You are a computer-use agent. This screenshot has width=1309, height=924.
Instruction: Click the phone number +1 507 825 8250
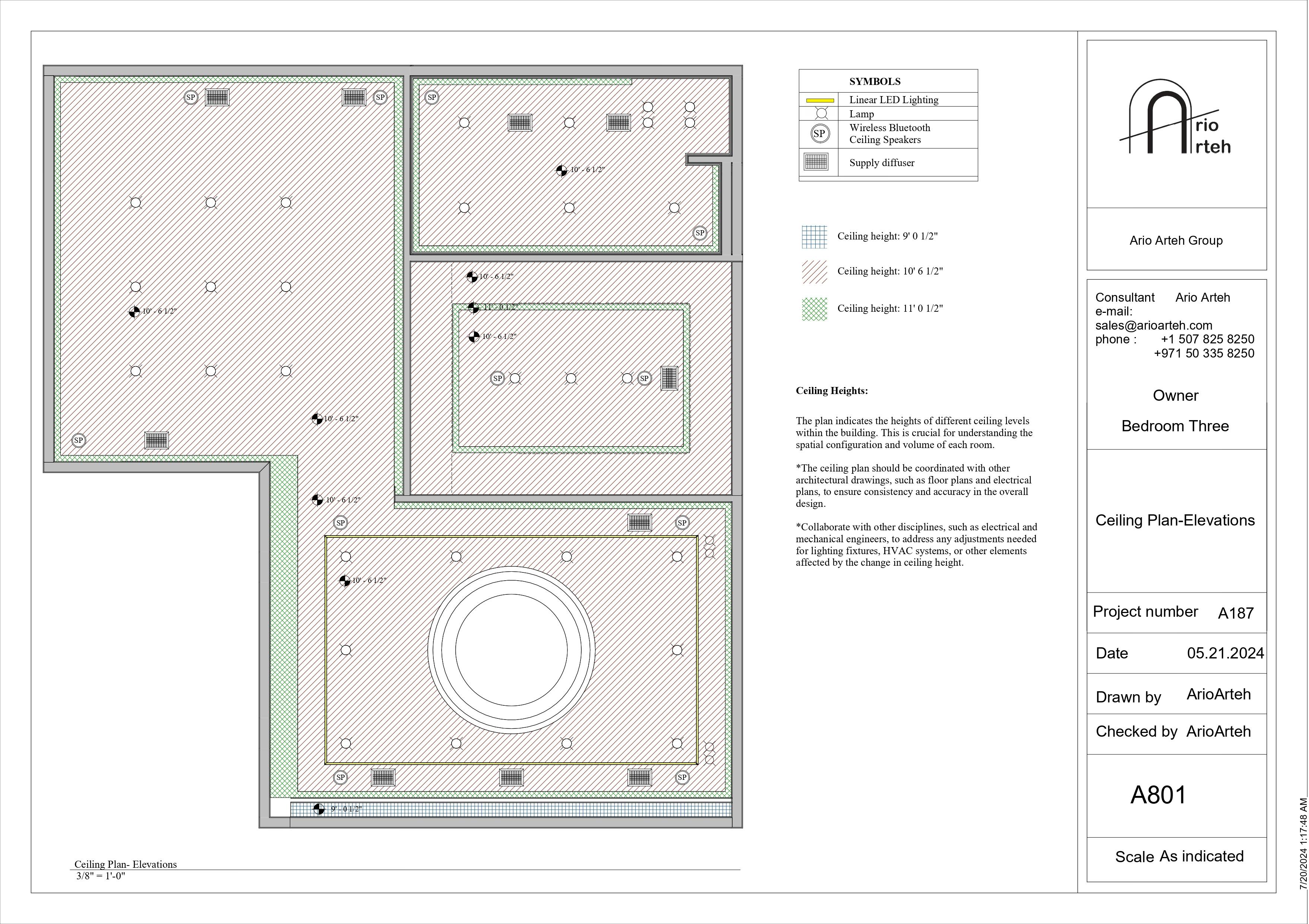tap(1208, 340)
